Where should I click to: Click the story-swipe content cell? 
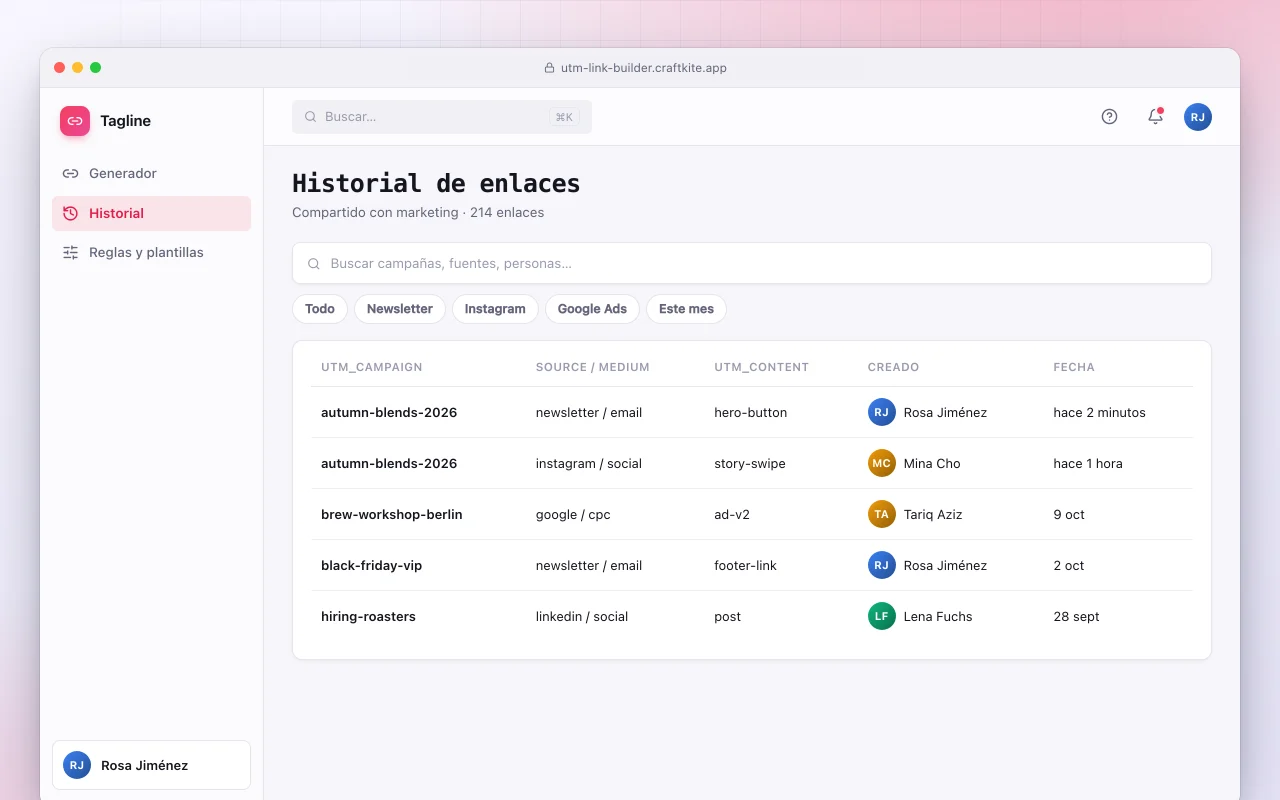click(x=750, y=463)
